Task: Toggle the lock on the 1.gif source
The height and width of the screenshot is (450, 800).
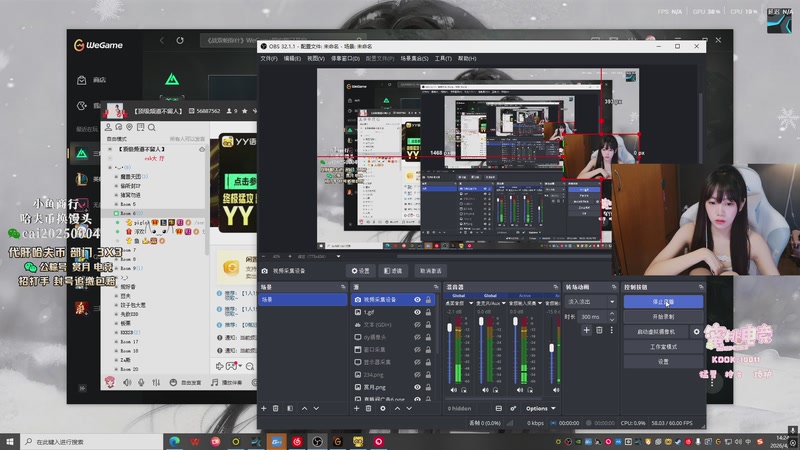Action: coord(428,312)
